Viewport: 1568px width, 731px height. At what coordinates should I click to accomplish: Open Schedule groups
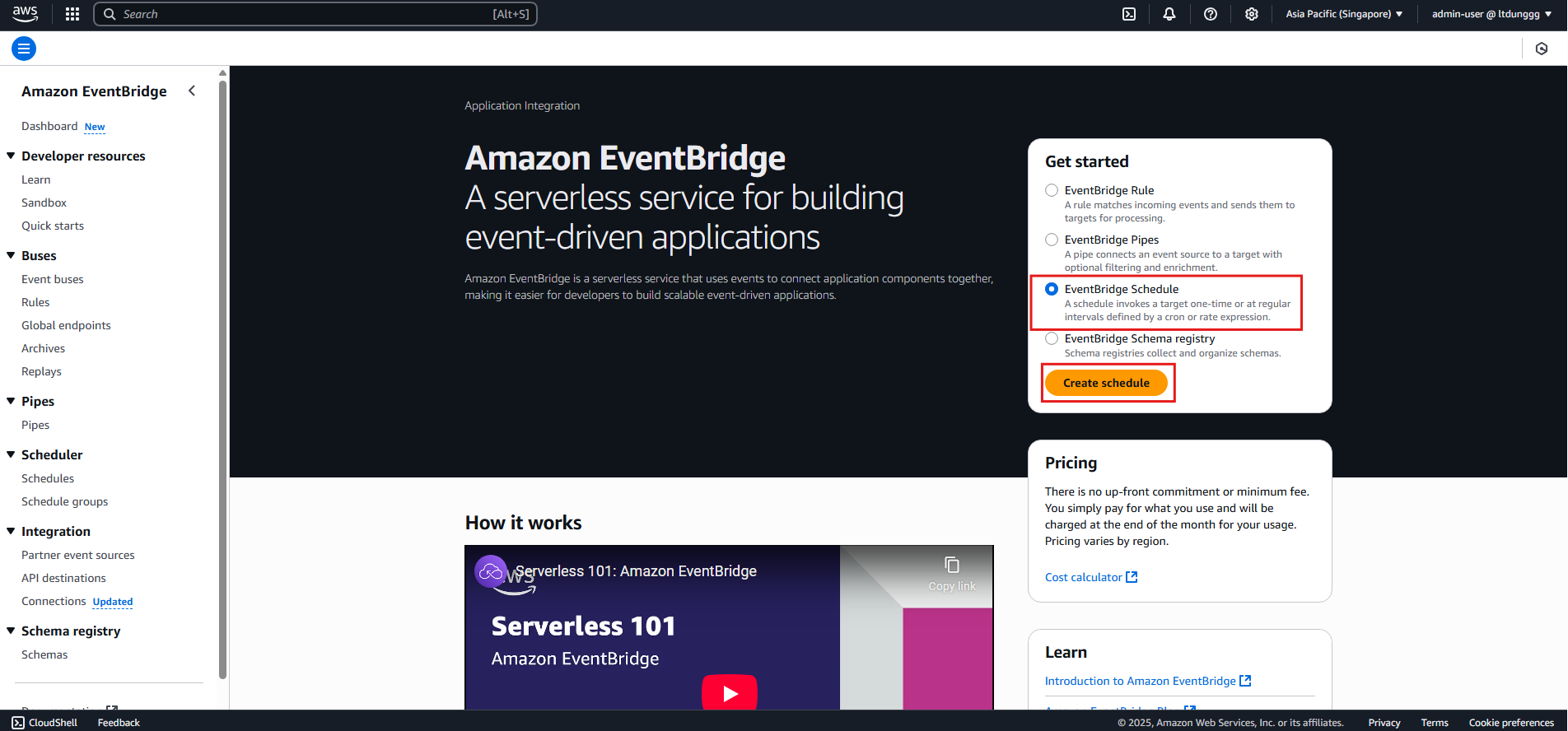pos(64,501)
